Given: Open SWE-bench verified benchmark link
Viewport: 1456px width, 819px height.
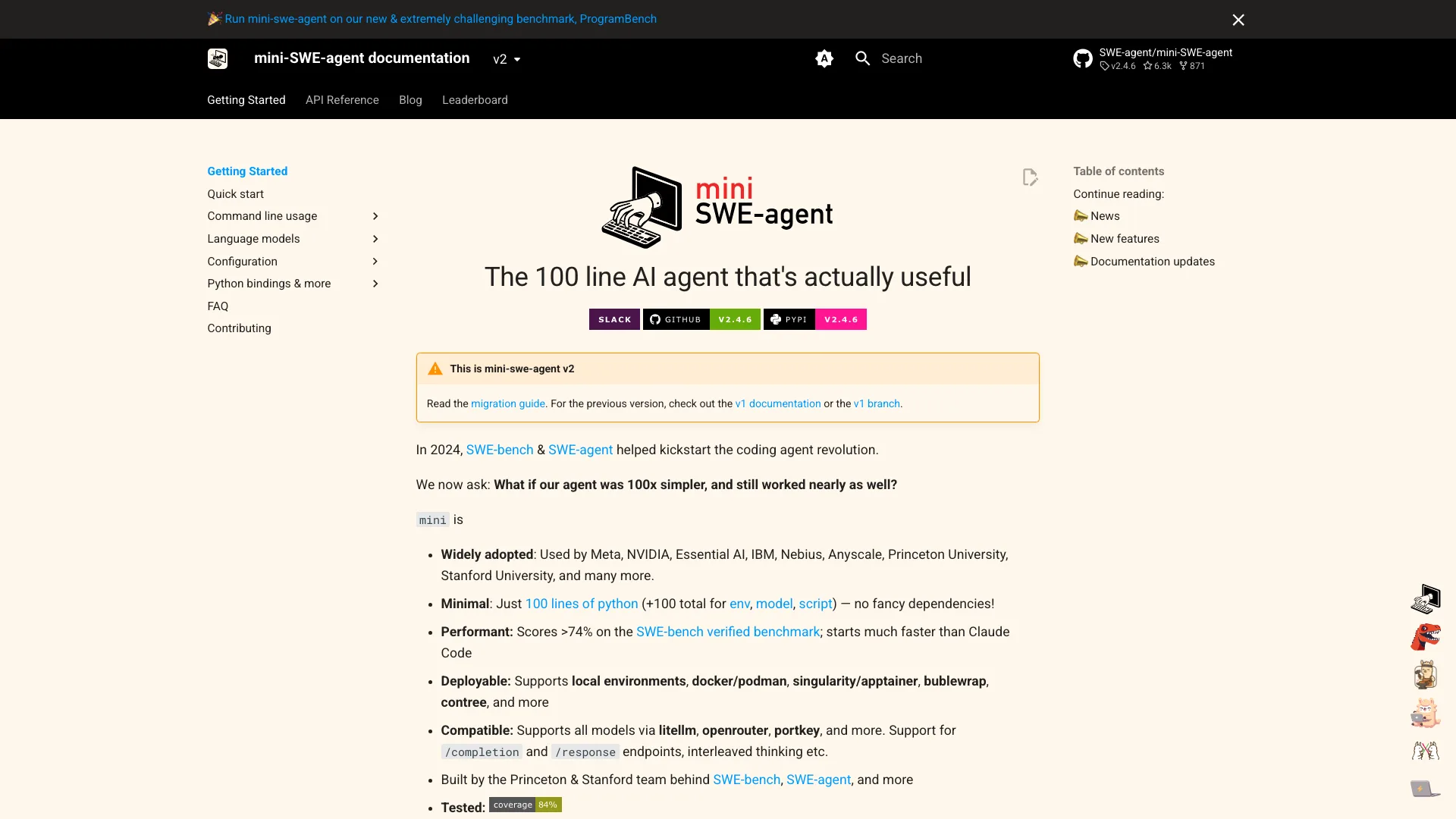Looking at the screenshot, I should tap(728, 632).
